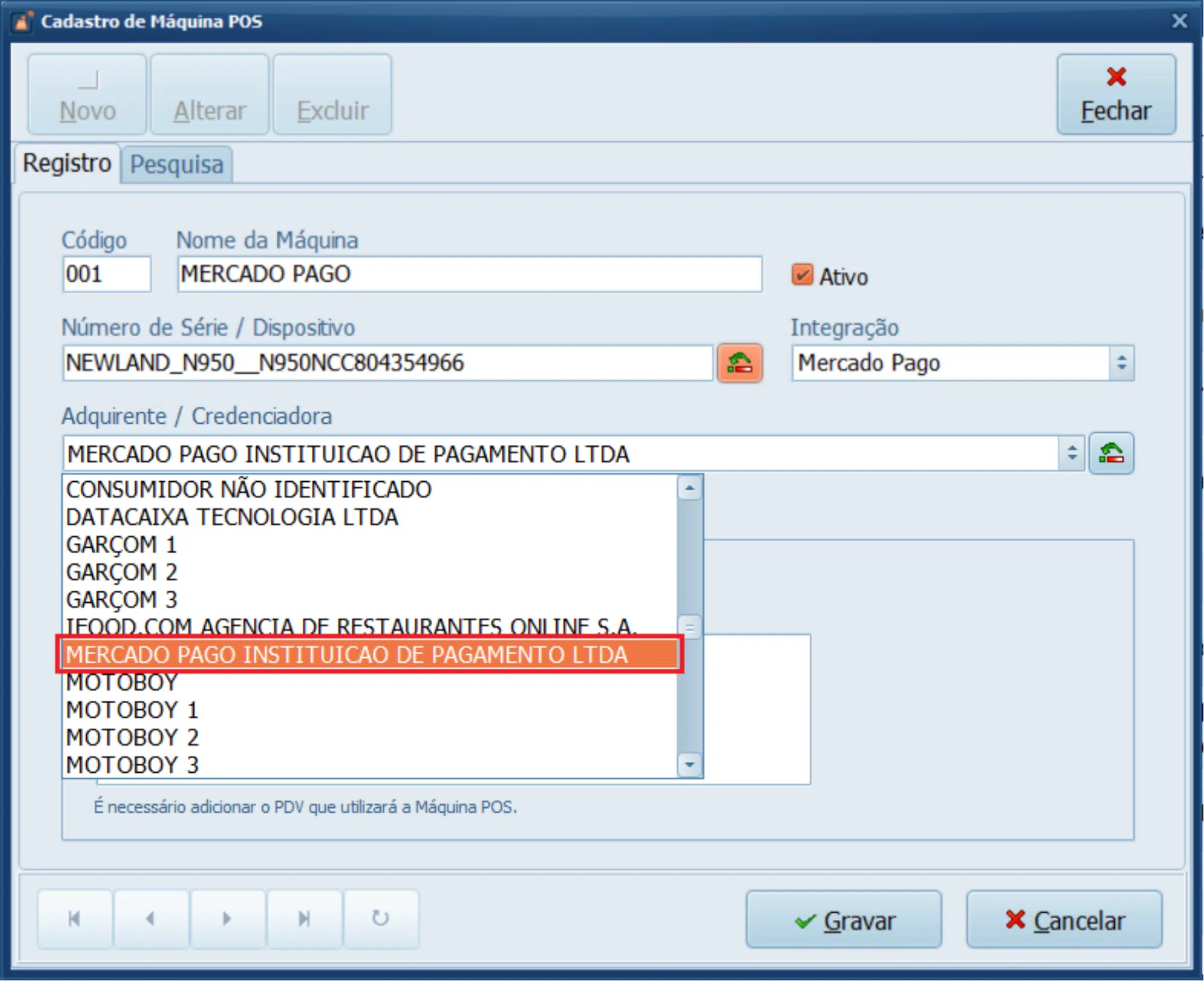Switch to the Registro tab
This screenshot has height=981, width=1204.
tap(67, 163)
